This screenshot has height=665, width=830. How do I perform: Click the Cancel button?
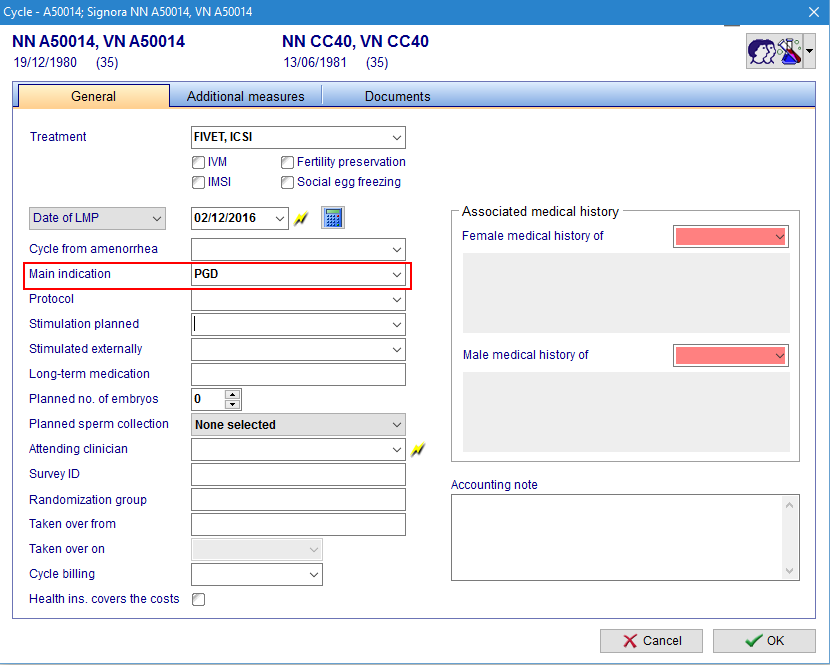coord(651,641)
